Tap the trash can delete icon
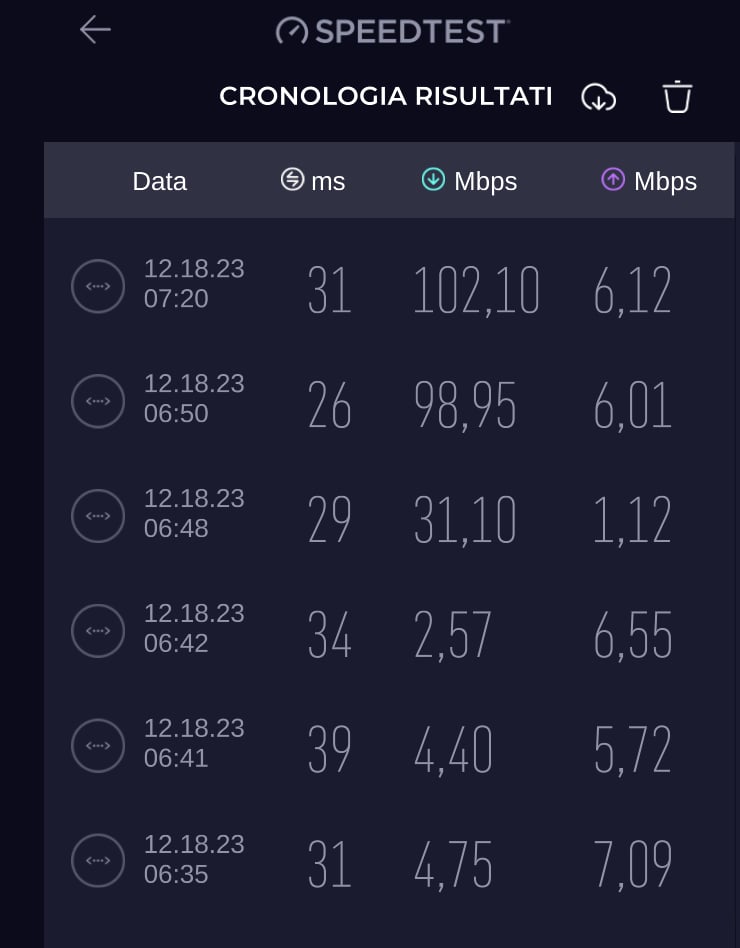740x948 pixels. point(677,97)
